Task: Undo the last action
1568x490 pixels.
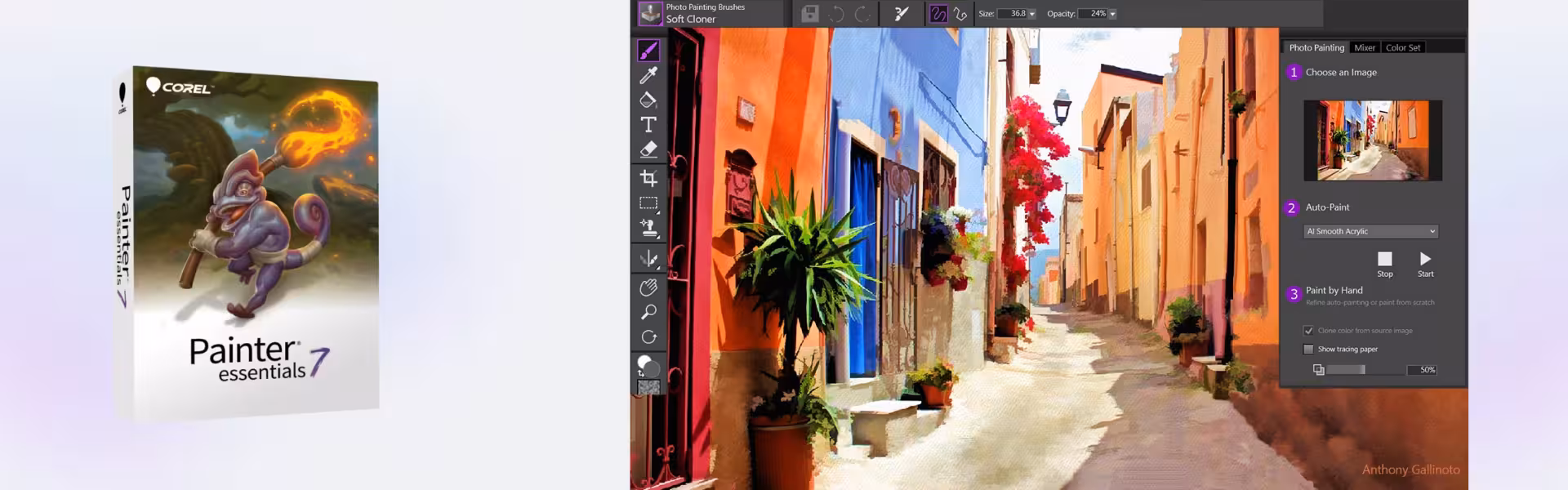Action: (836, 14)
